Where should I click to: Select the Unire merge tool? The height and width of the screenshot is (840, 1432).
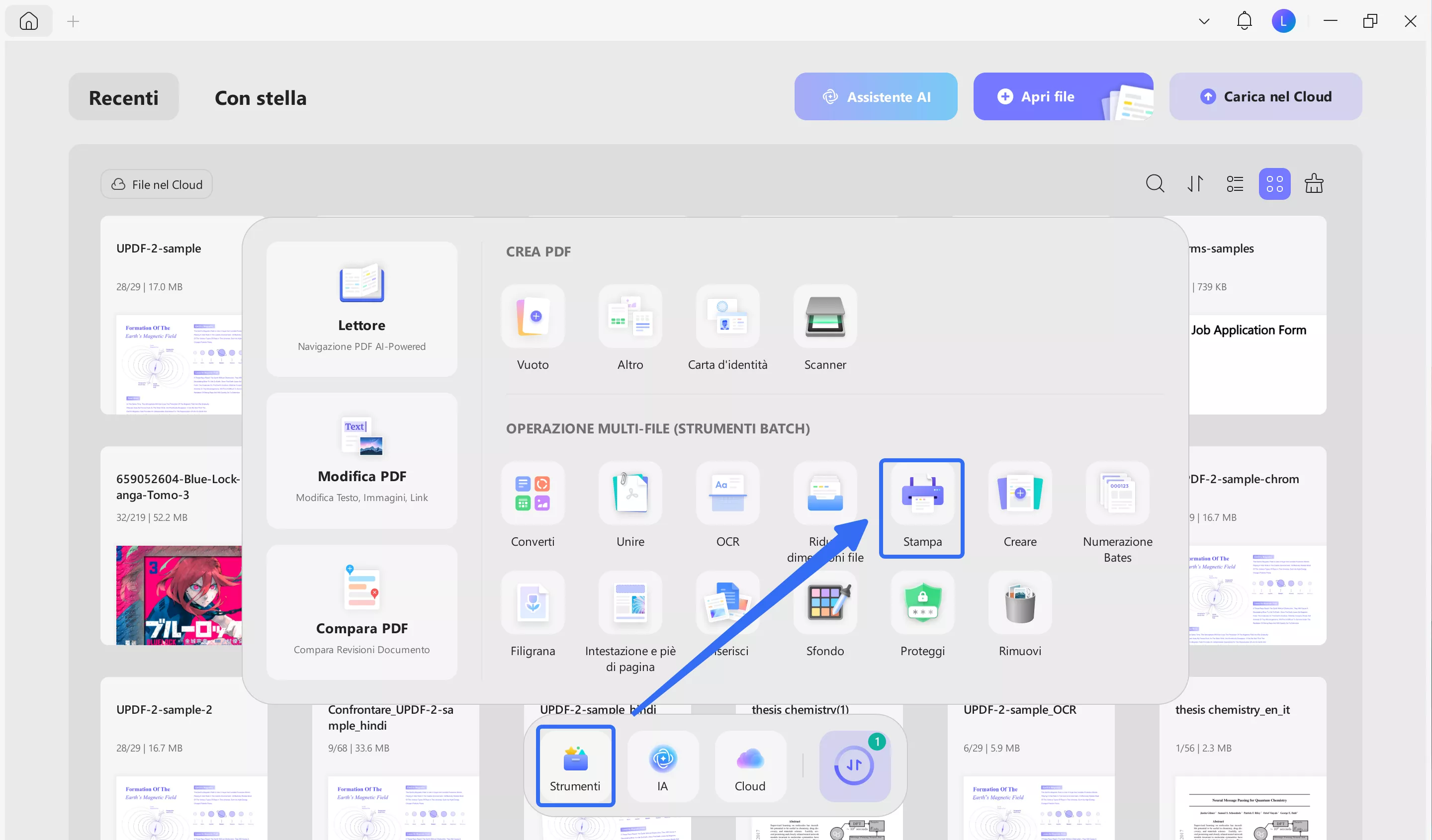[x=630, y=493]
